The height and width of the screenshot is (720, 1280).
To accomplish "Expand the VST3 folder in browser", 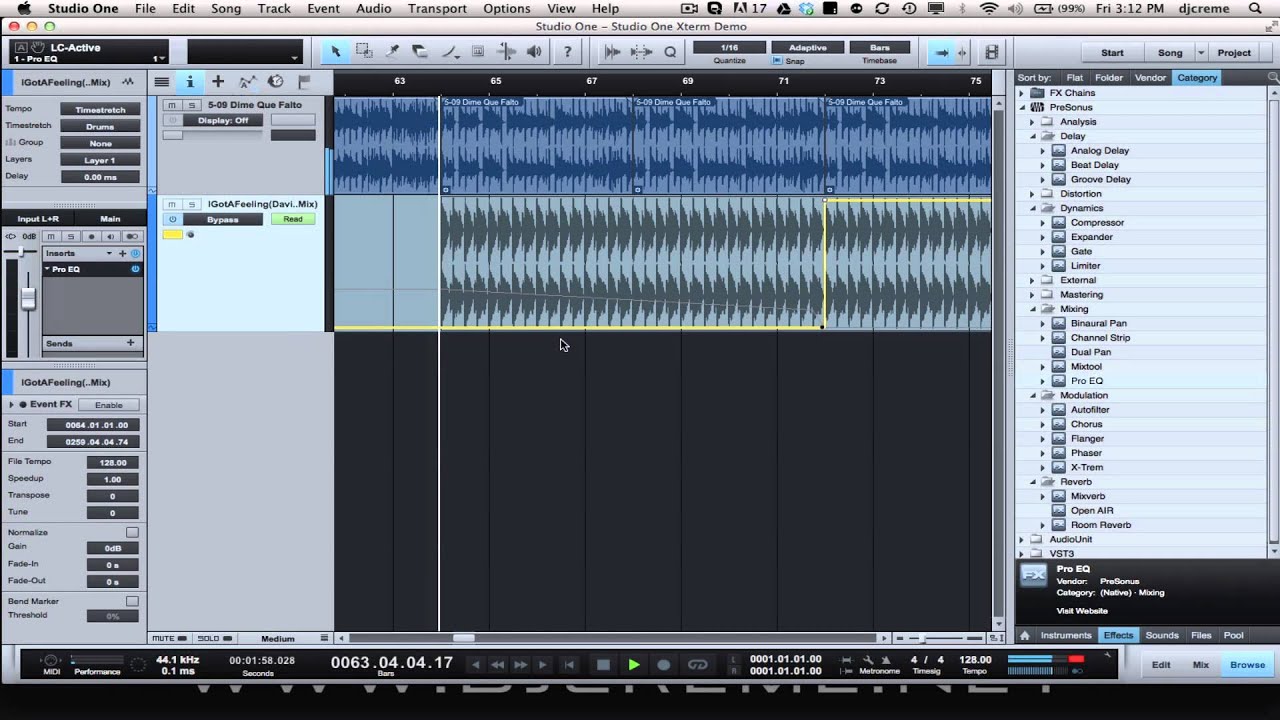I will 1022,553.
